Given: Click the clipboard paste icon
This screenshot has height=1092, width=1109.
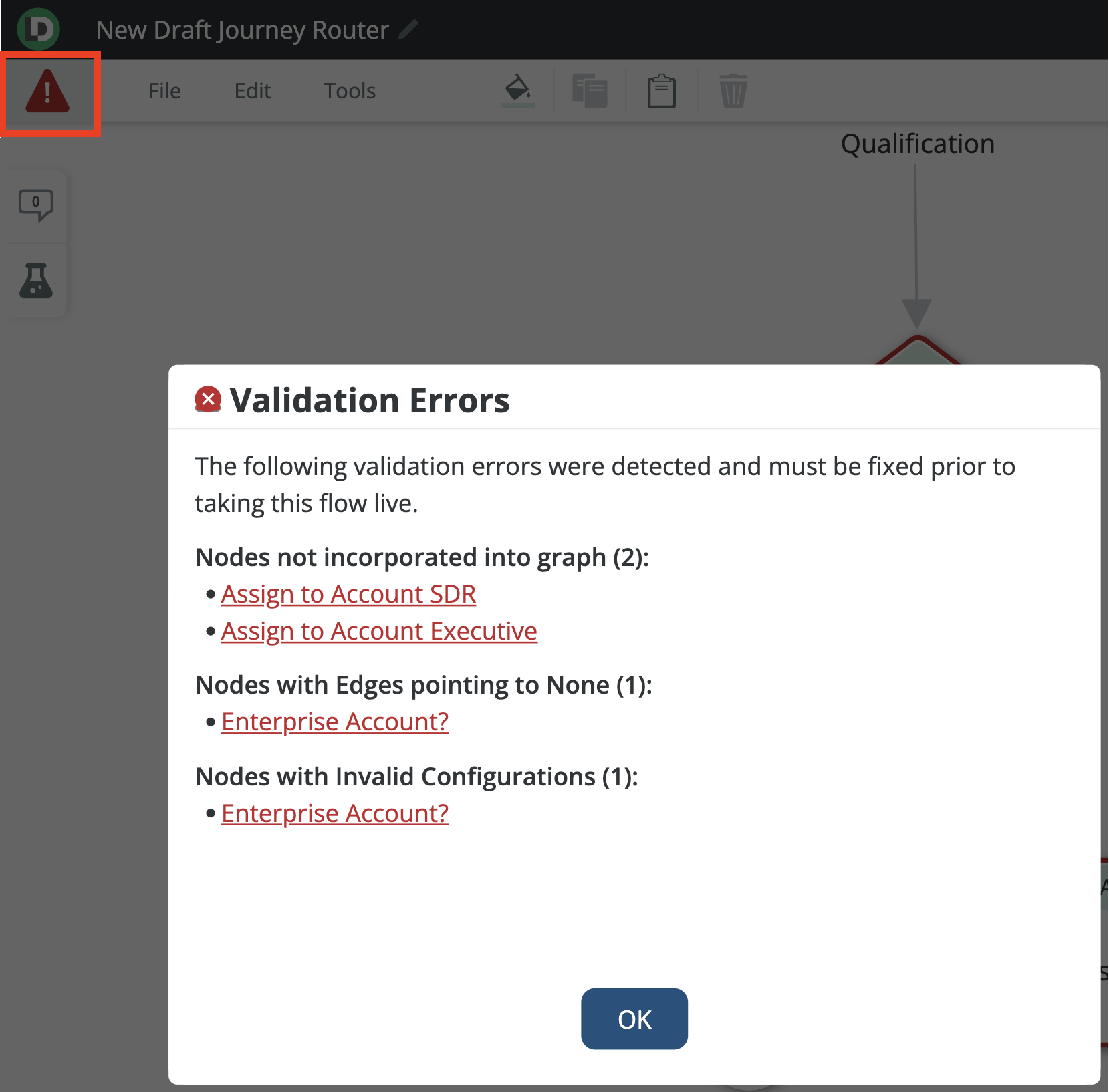Looking at the screenshot, I should (x=661, y=91).
